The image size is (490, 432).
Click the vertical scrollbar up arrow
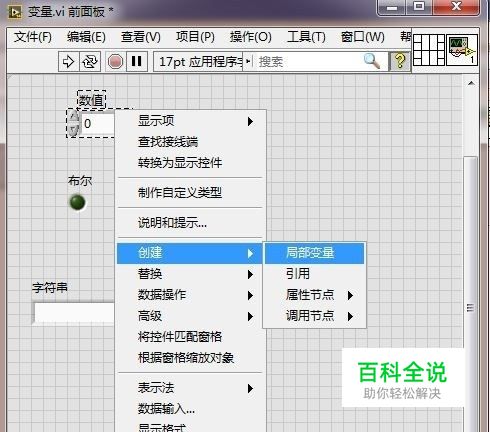pos(471,83)
